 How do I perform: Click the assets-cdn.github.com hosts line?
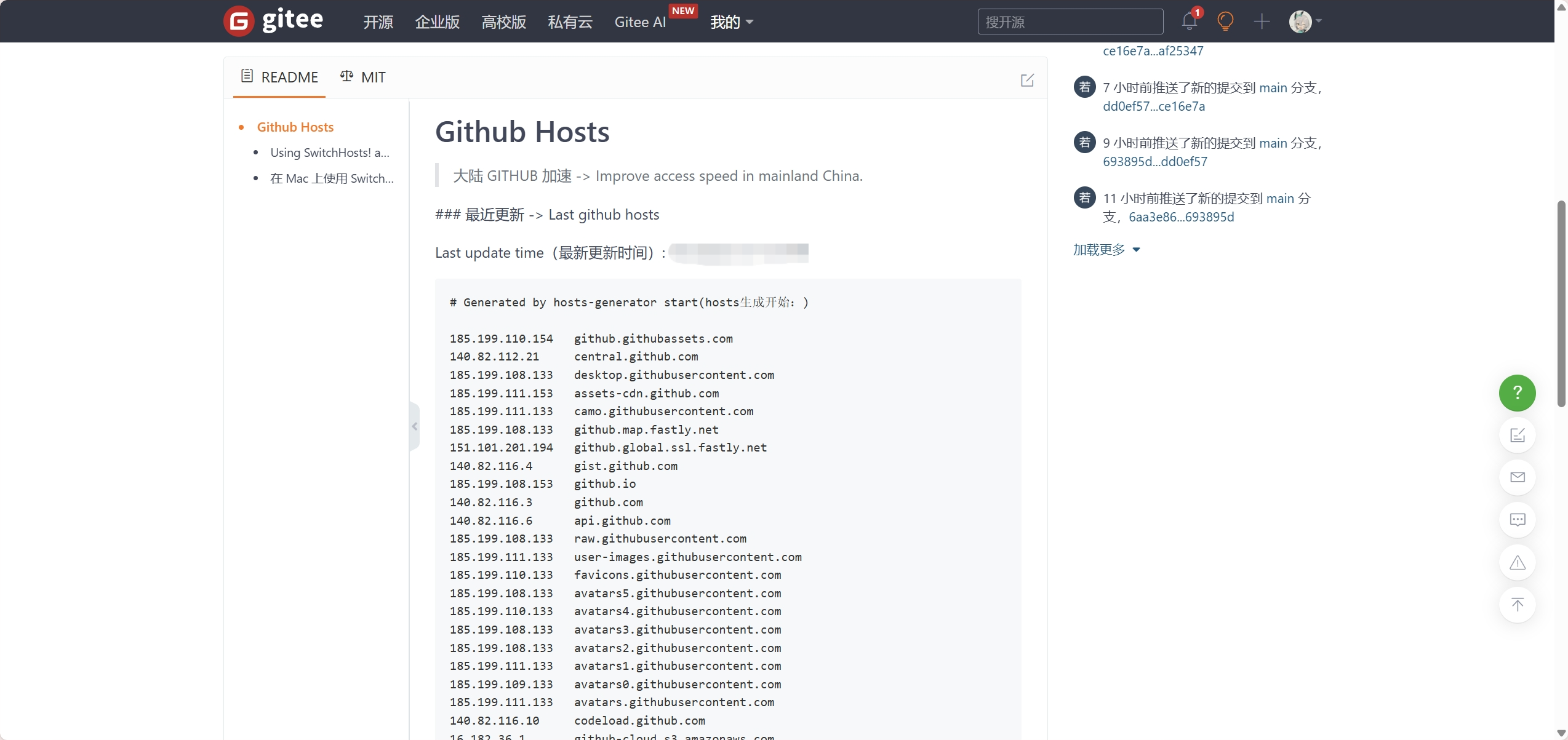point(584,394)
